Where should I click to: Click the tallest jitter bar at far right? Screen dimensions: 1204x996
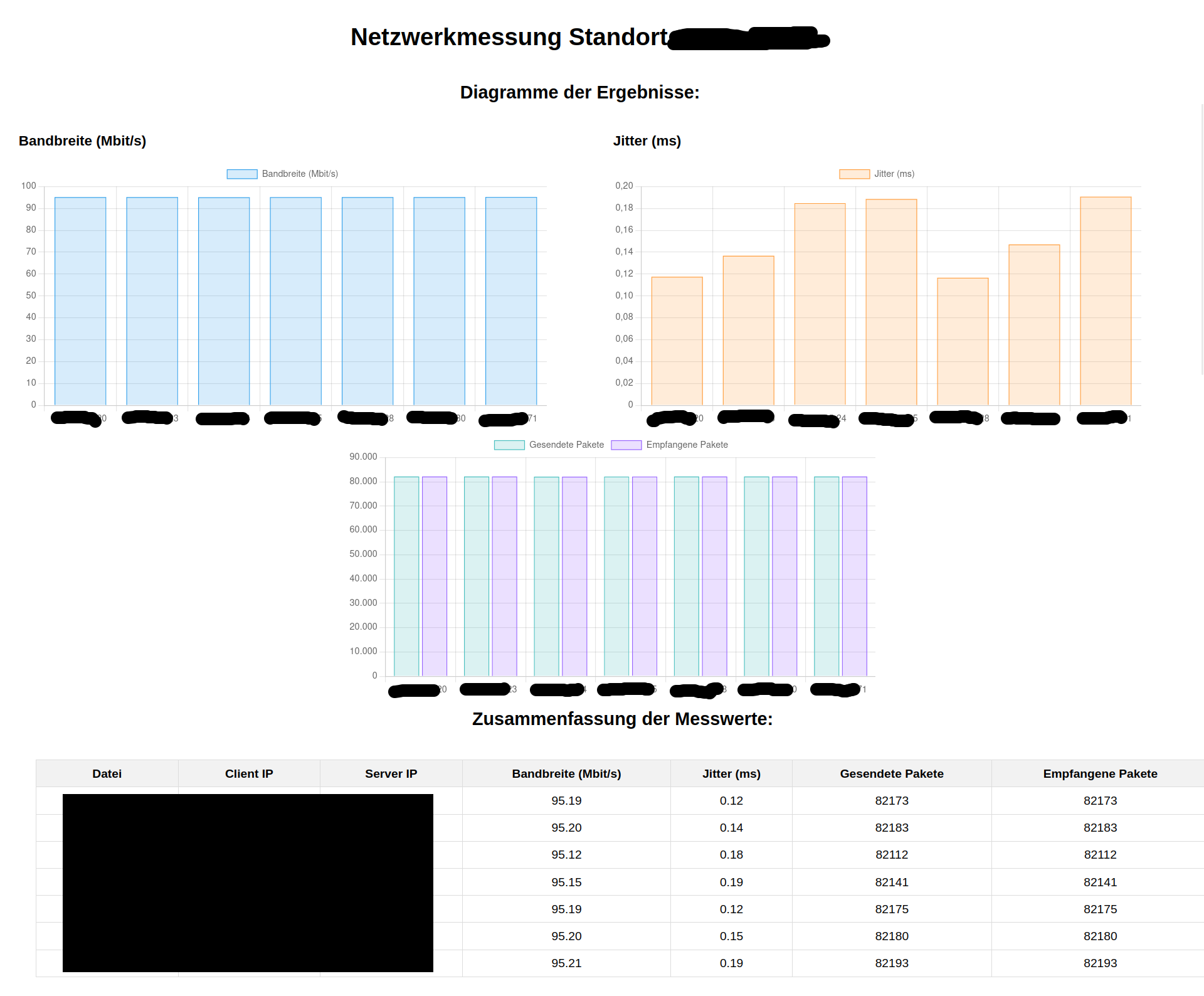pos(1106,301)
